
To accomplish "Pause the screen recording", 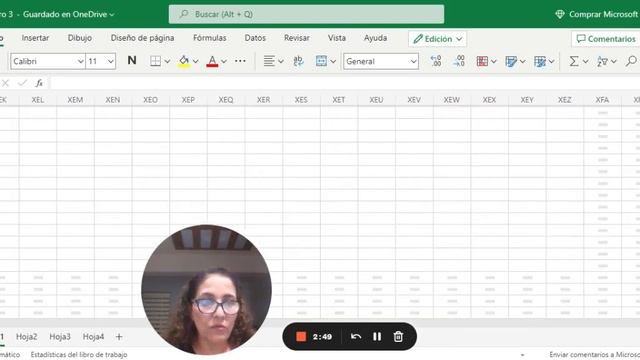I will (377, 336).
